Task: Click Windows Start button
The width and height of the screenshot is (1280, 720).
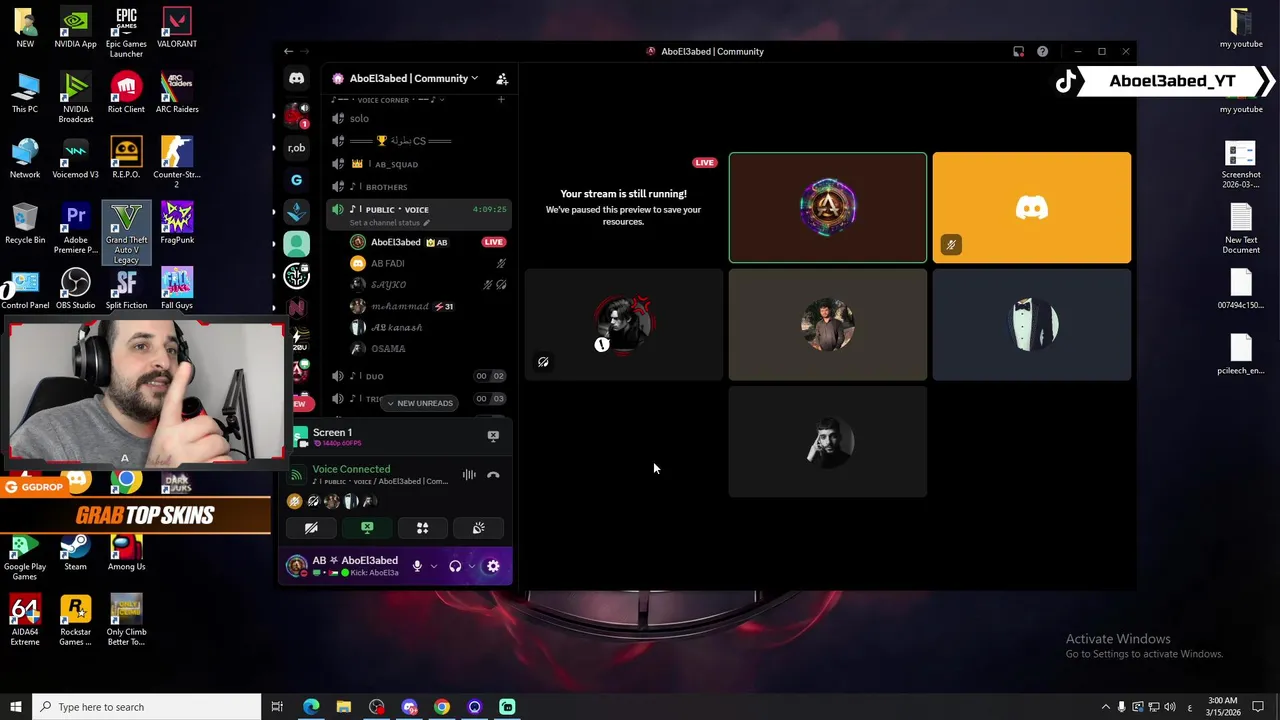Action: click(15, 707)
